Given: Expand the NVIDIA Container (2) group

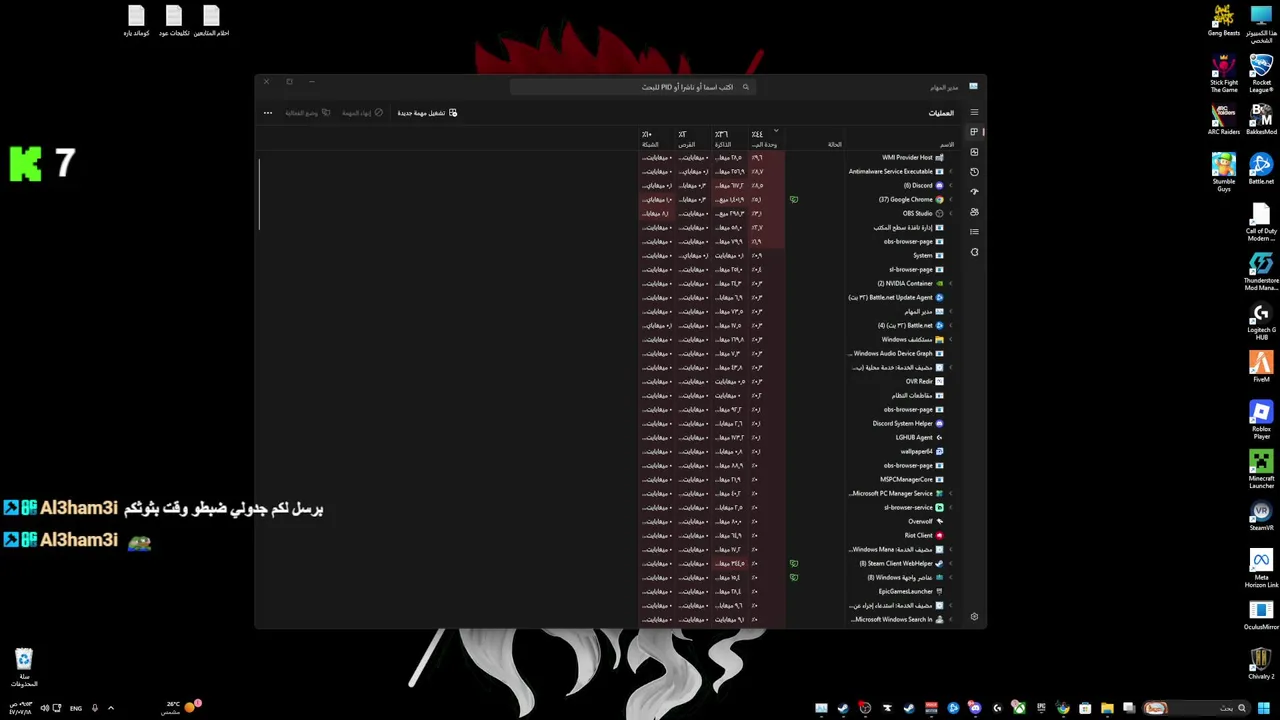Looking at the screenshot, I should click(x=951, y=283).
